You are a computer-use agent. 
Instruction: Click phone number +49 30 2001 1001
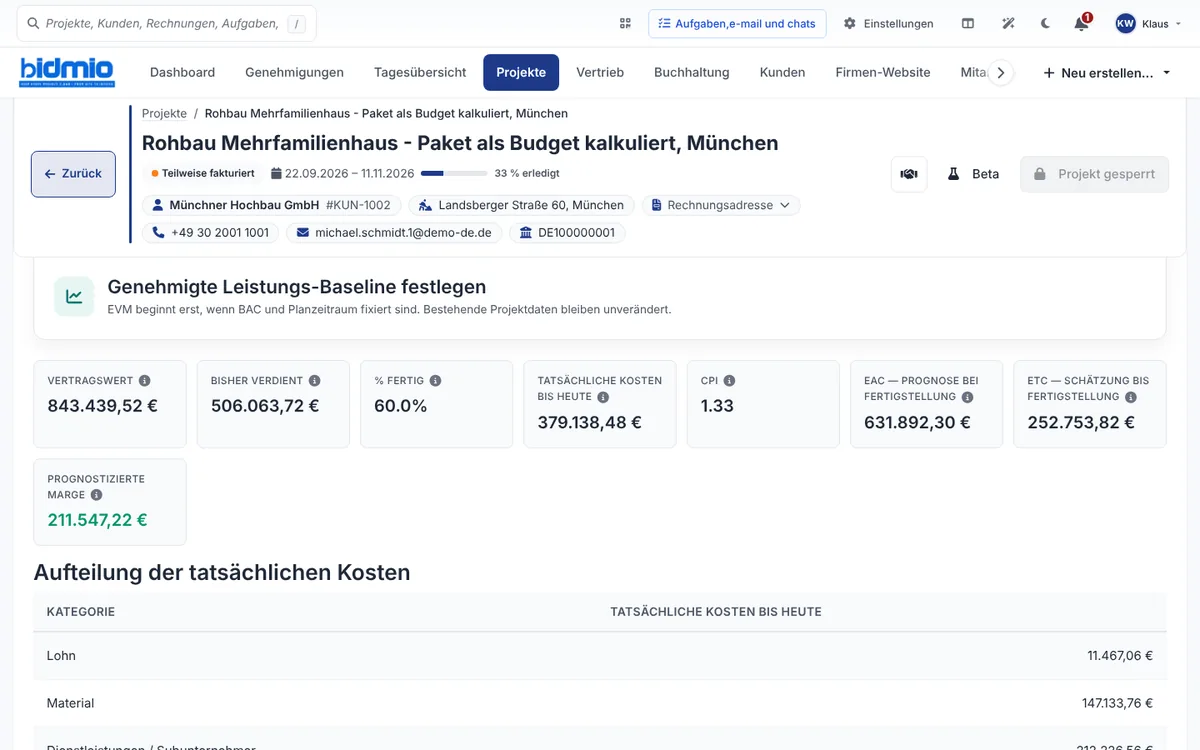point(211,233)
